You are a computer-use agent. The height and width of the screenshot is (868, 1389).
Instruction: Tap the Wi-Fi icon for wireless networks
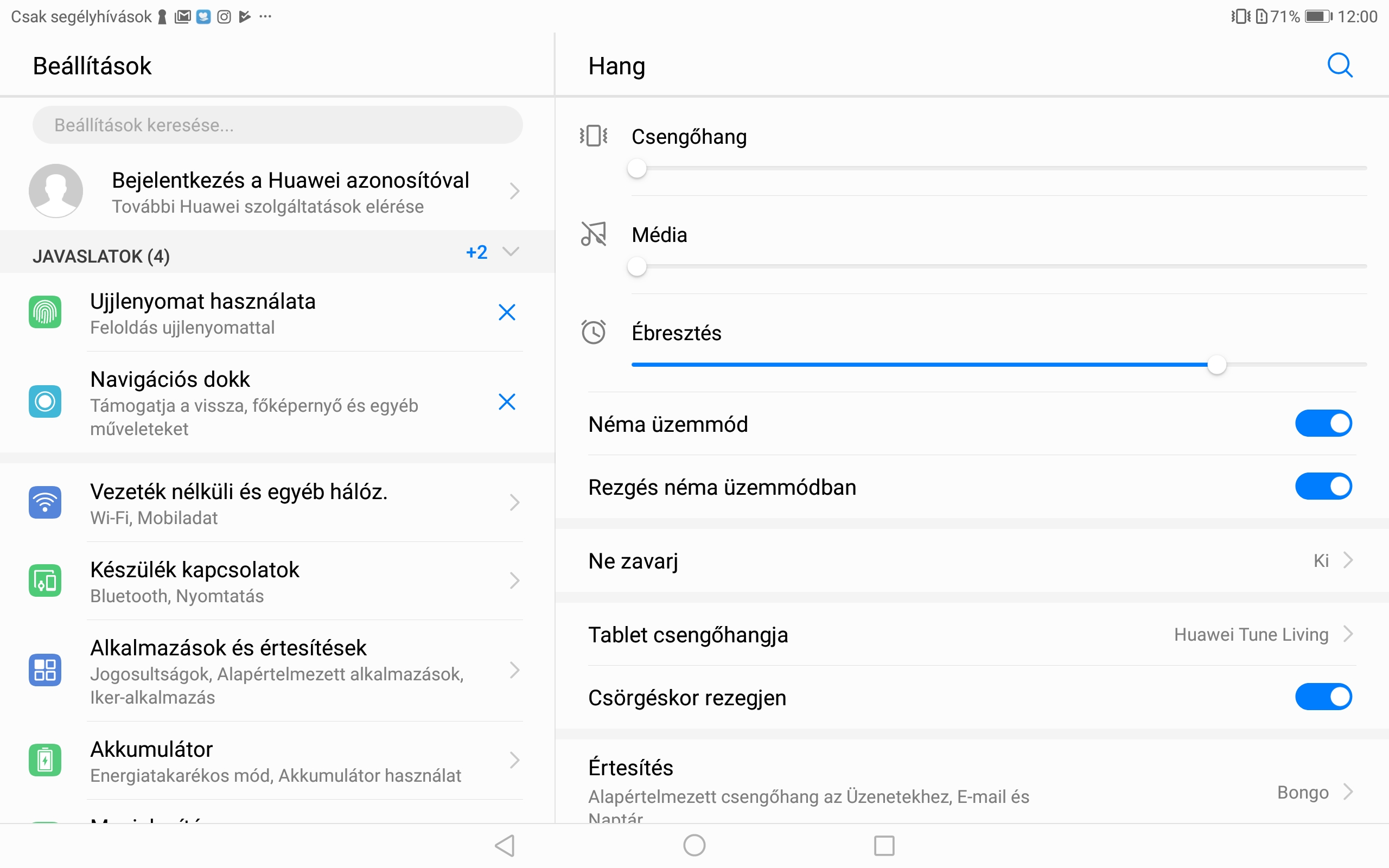(46, 503)
